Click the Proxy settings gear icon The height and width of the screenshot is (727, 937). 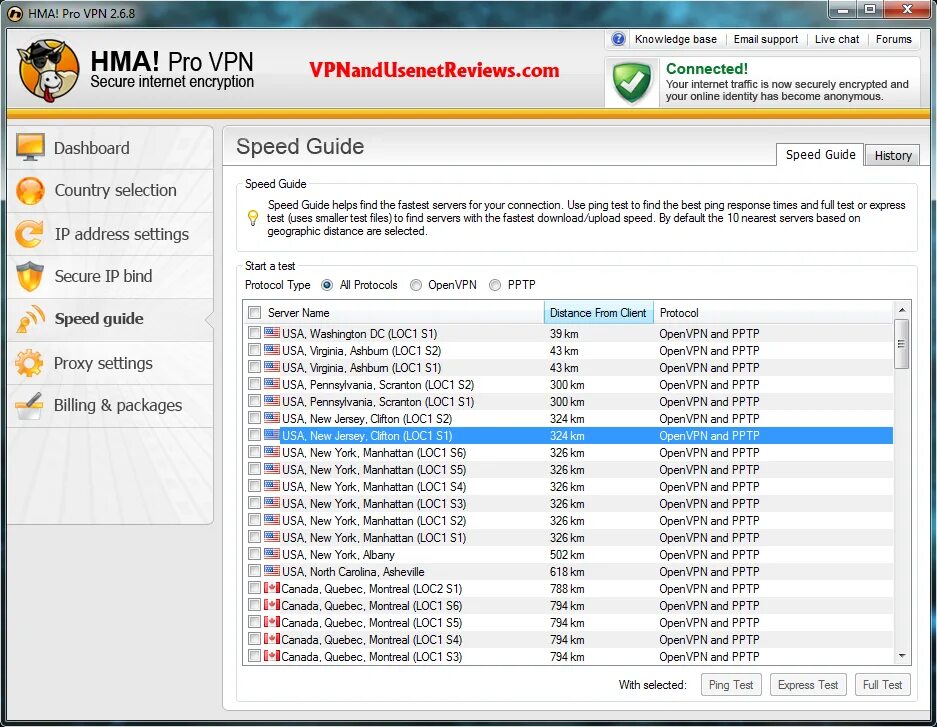coord(29,363)
